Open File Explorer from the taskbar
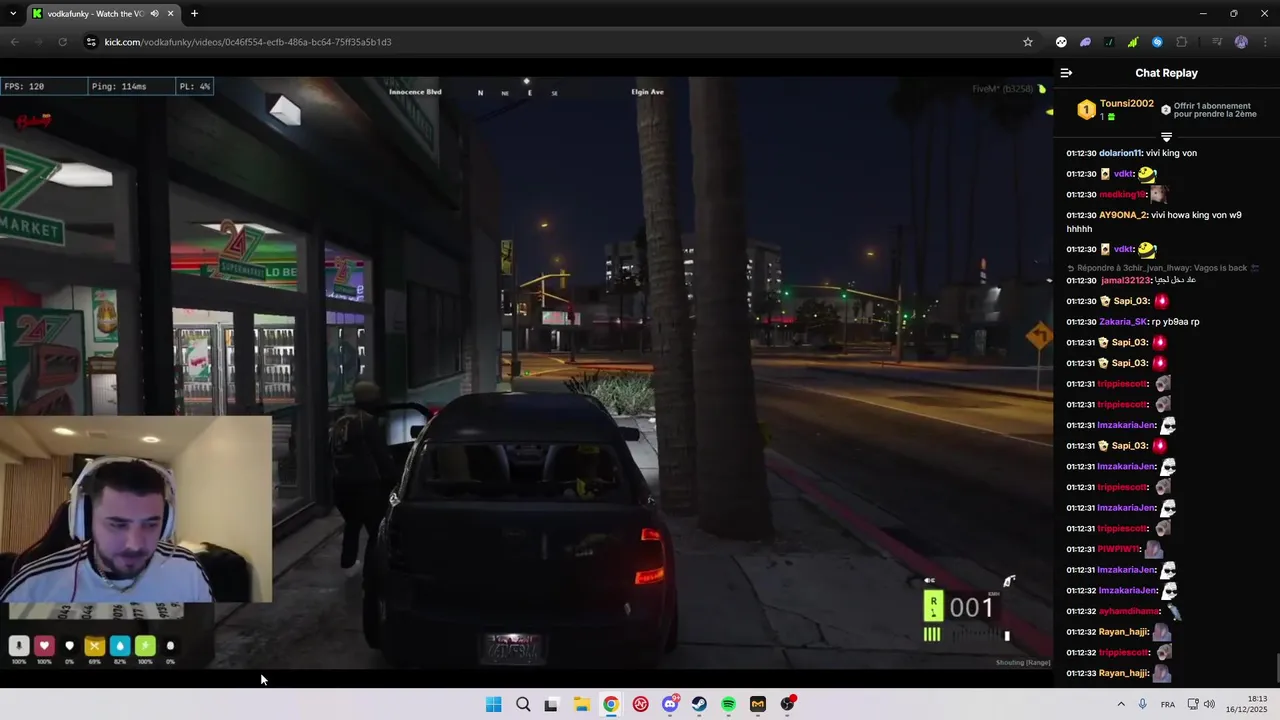The height and width of the screenshot is (720, 1280). point(581,704)
